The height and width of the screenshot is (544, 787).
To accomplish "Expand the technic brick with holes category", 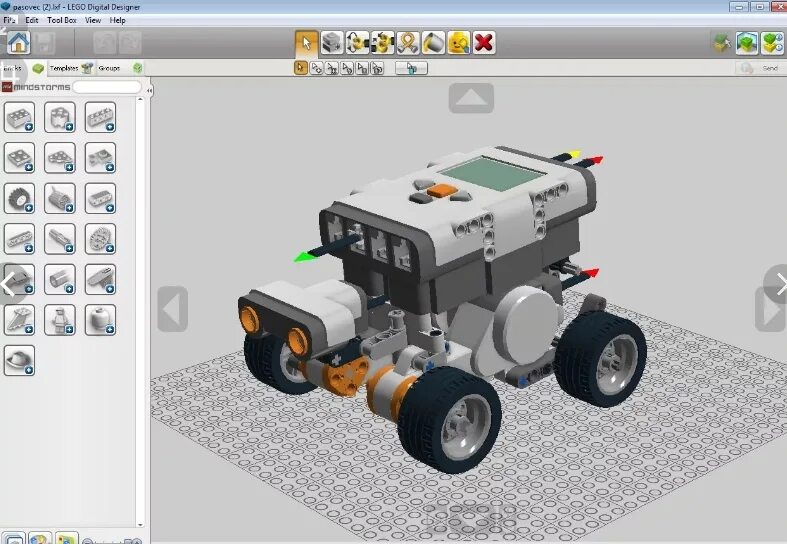I will (100, 117).
